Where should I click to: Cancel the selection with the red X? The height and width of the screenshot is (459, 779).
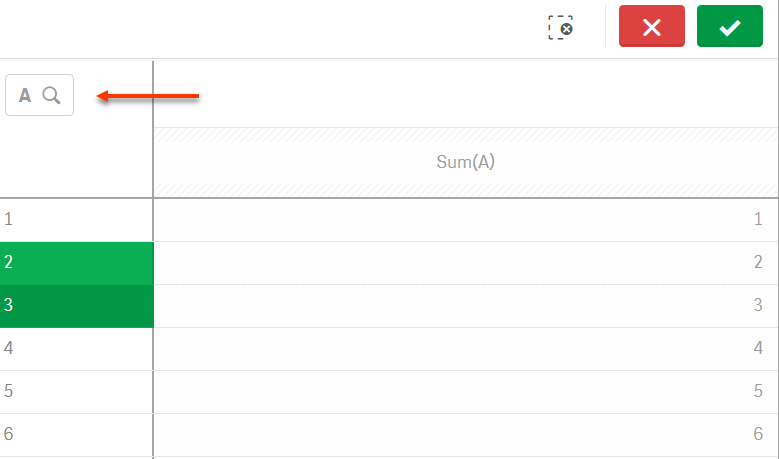tap(651, 27)
